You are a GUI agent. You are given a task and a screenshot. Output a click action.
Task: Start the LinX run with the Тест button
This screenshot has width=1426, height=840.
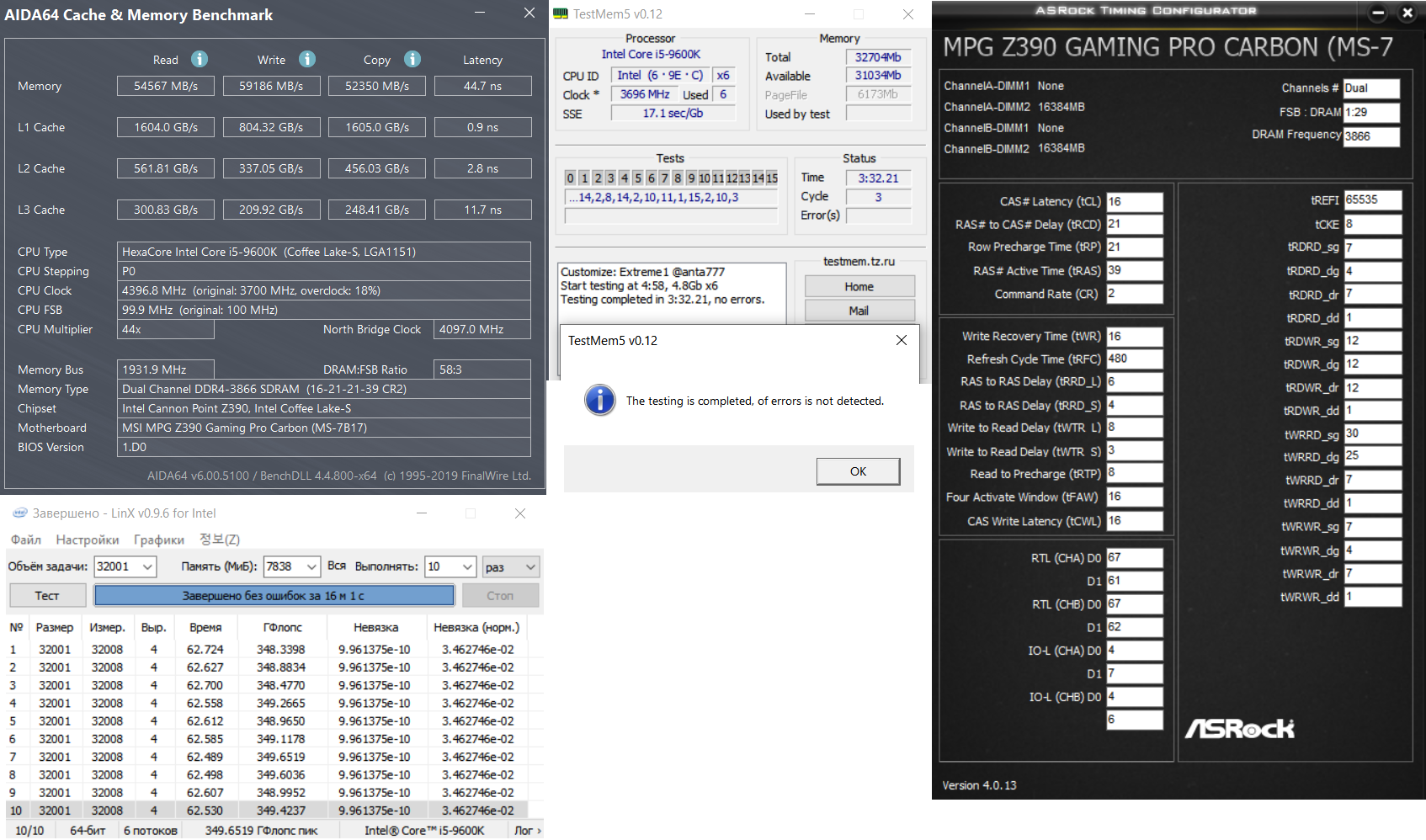coord(47,596)
